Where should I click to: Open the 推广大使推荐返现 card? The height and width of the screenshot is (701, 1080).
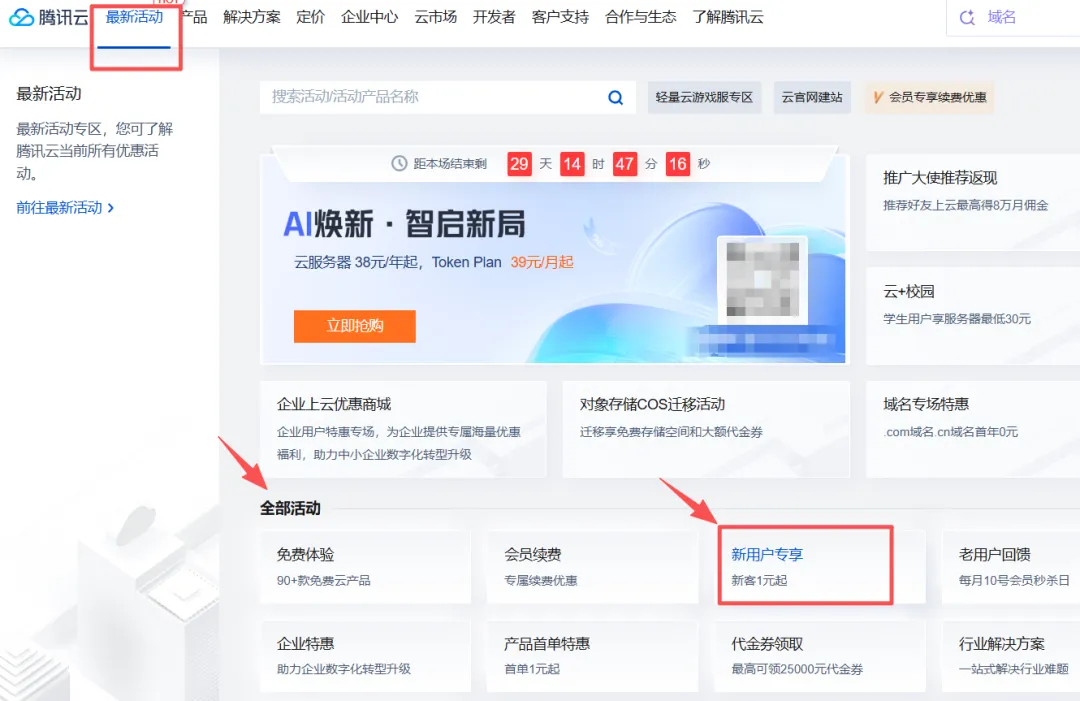[973, 202]
